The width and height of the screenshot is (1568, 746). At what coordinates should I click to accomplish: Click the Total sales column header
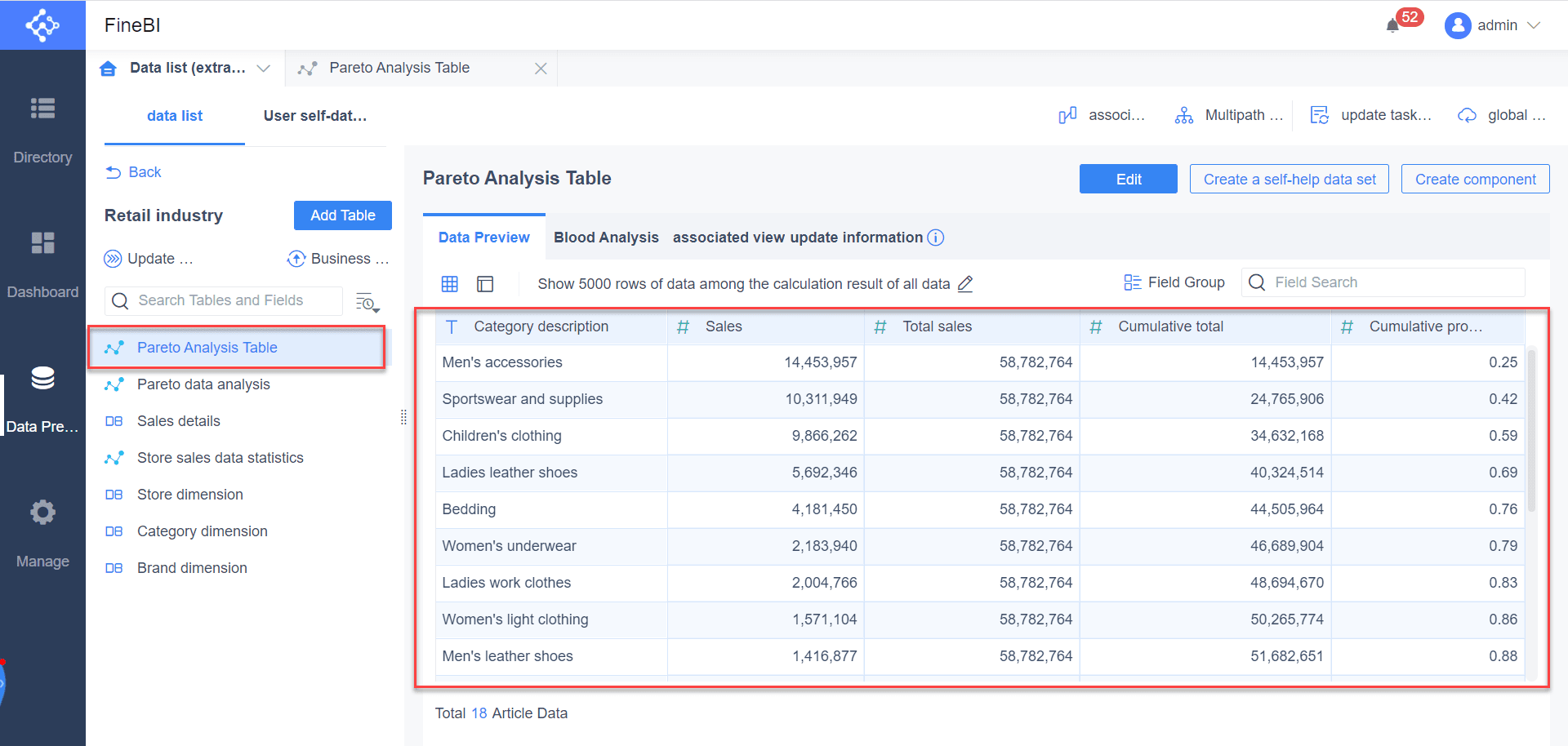click(972, 326)
